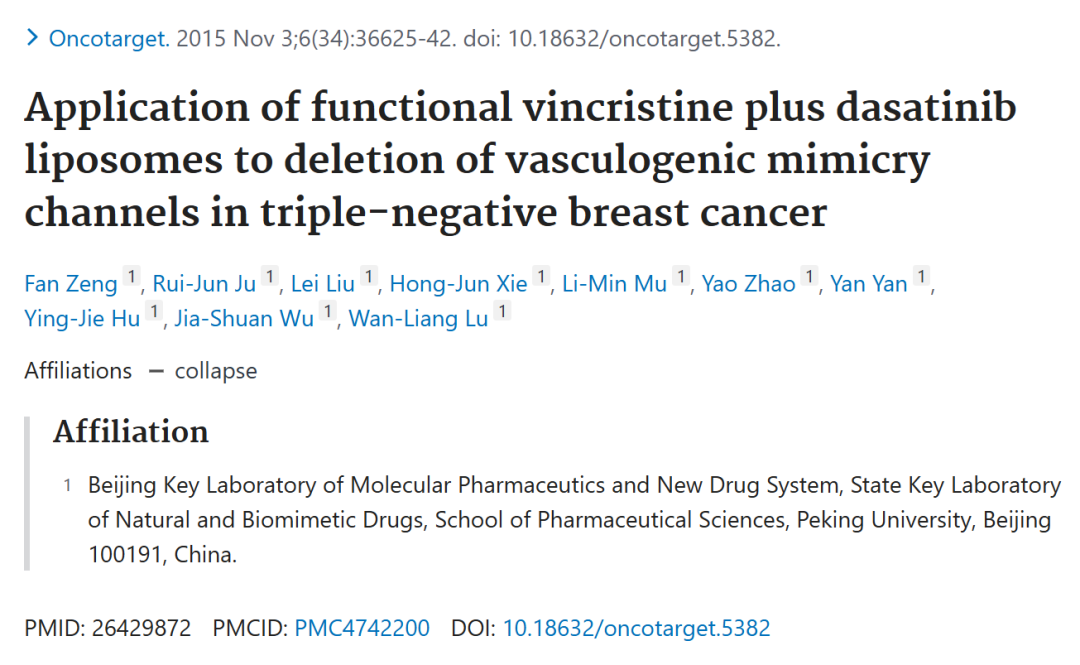This screenshot has height=665, width=1080.
Task: Click the article title heading
Action: pyautogui.click(x=520, y=159)
